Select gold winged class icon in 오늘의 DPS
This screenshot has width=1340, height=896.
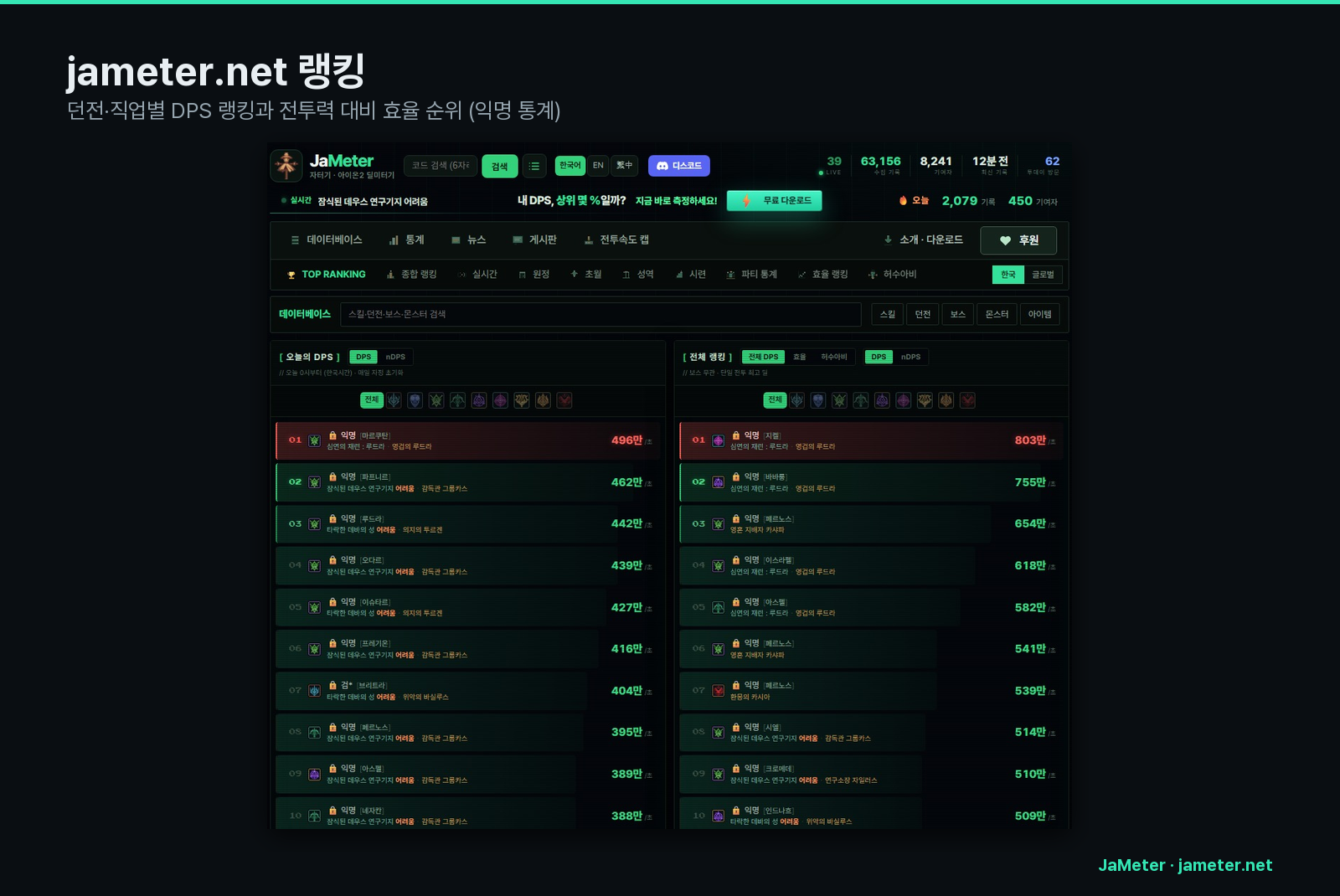point(522,400)
